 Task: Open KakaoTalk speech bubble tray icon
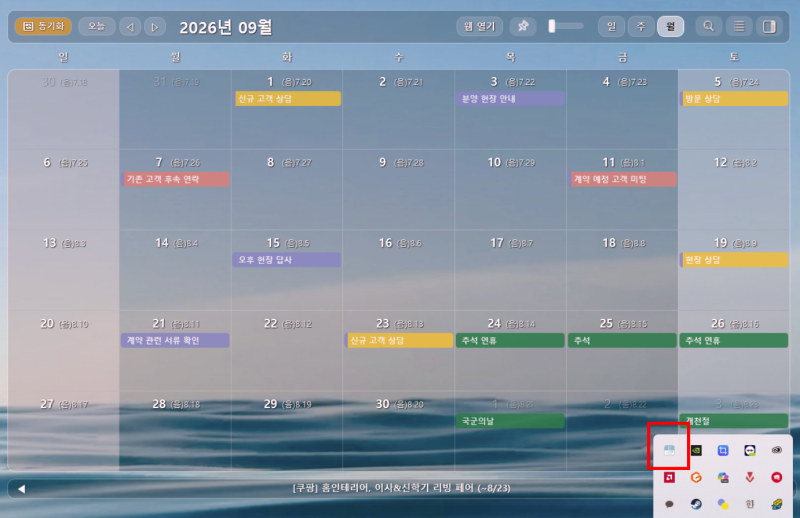[669, 504]
